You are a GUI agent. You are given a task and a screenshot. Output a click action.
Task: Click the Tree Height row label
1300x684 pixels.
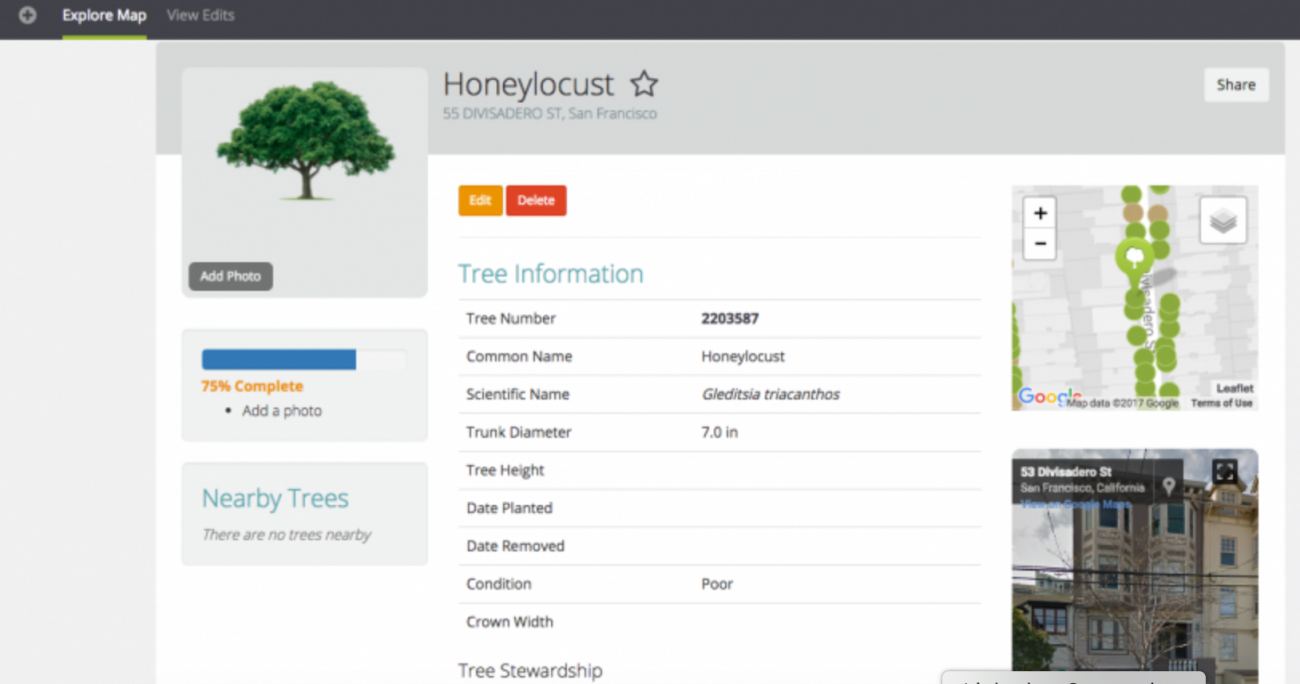(x=505, y=470)
